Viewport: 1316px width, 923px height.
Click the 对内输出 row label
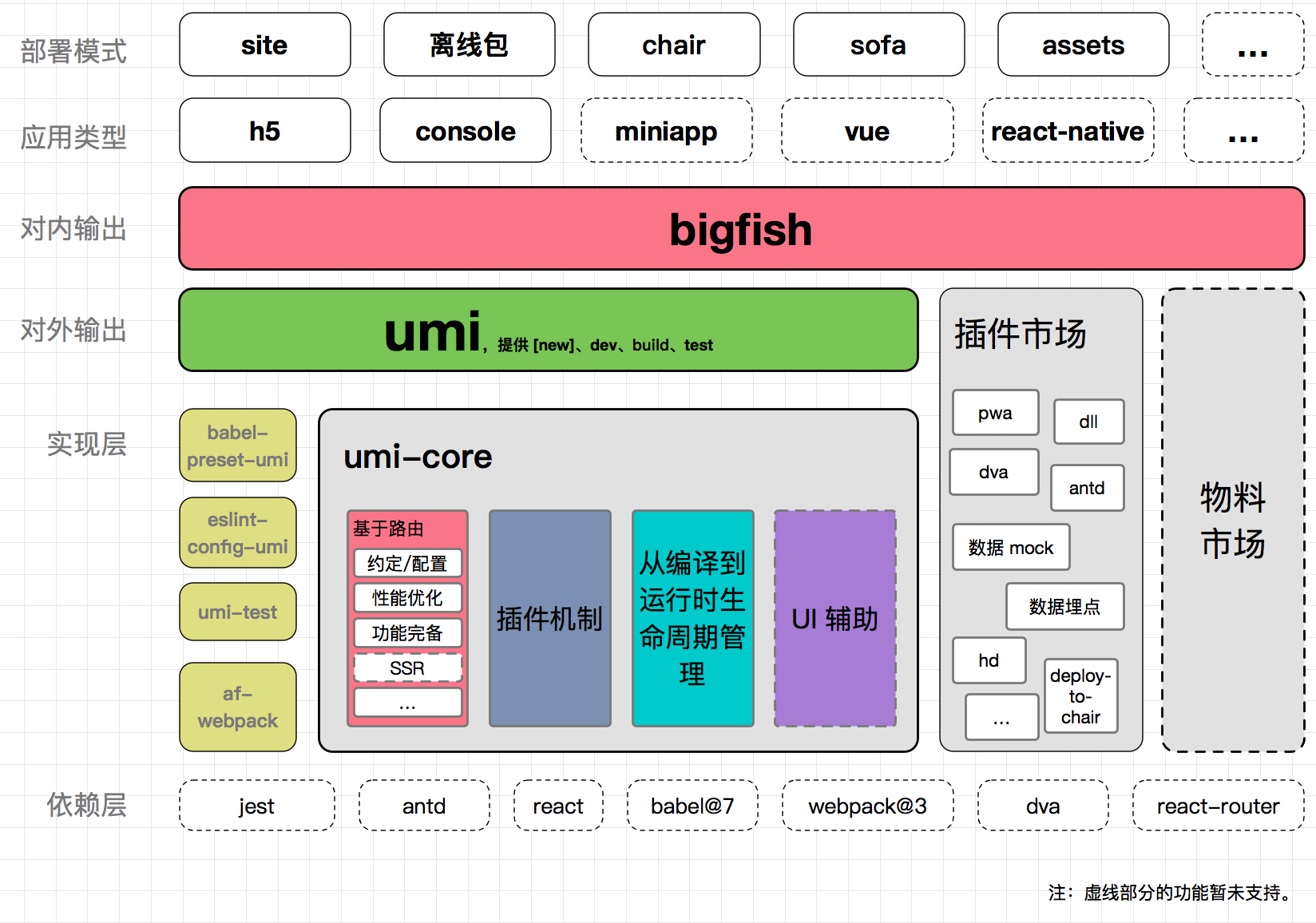pos(73,229)
